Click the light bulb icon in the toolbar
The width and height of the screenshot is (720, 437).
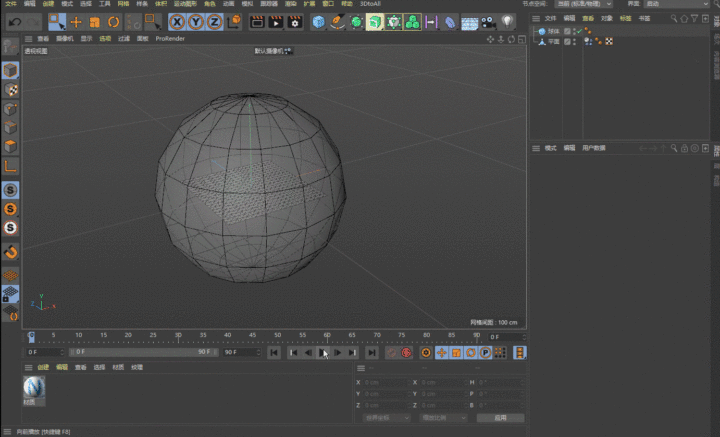pyautogui.click(x=508, y=22)
